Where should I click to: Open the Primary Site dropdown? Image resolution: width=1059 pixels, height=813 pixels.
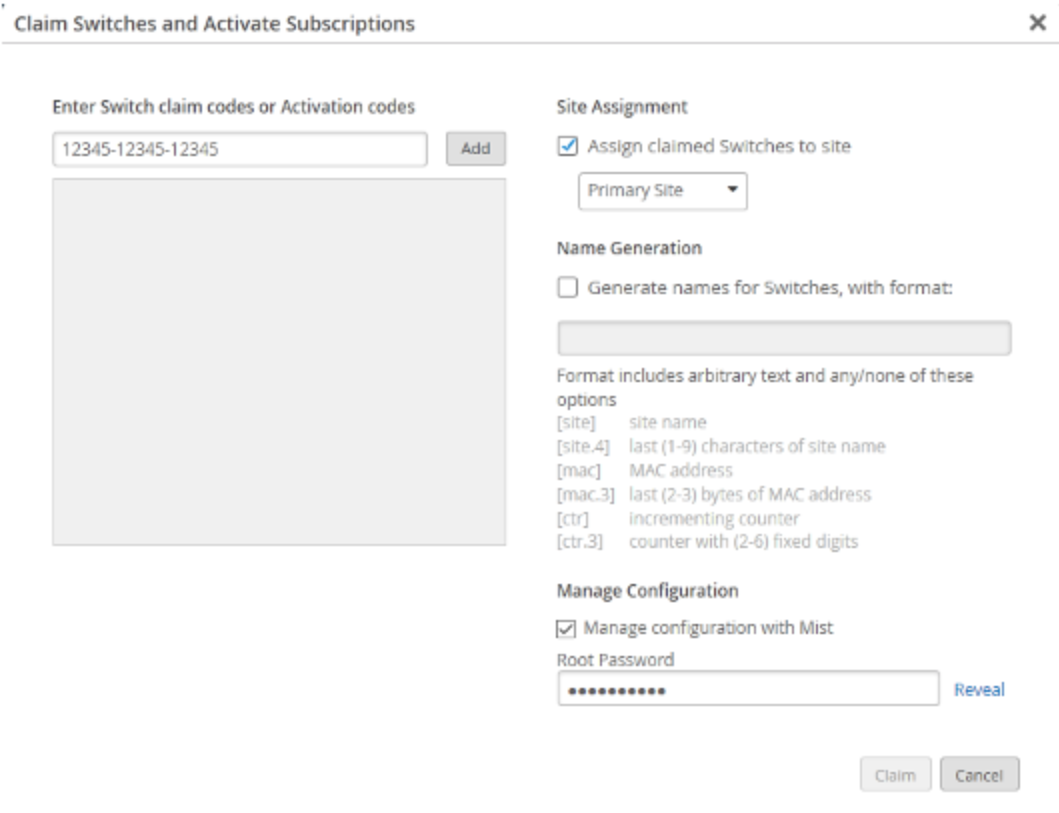(662, 191)
